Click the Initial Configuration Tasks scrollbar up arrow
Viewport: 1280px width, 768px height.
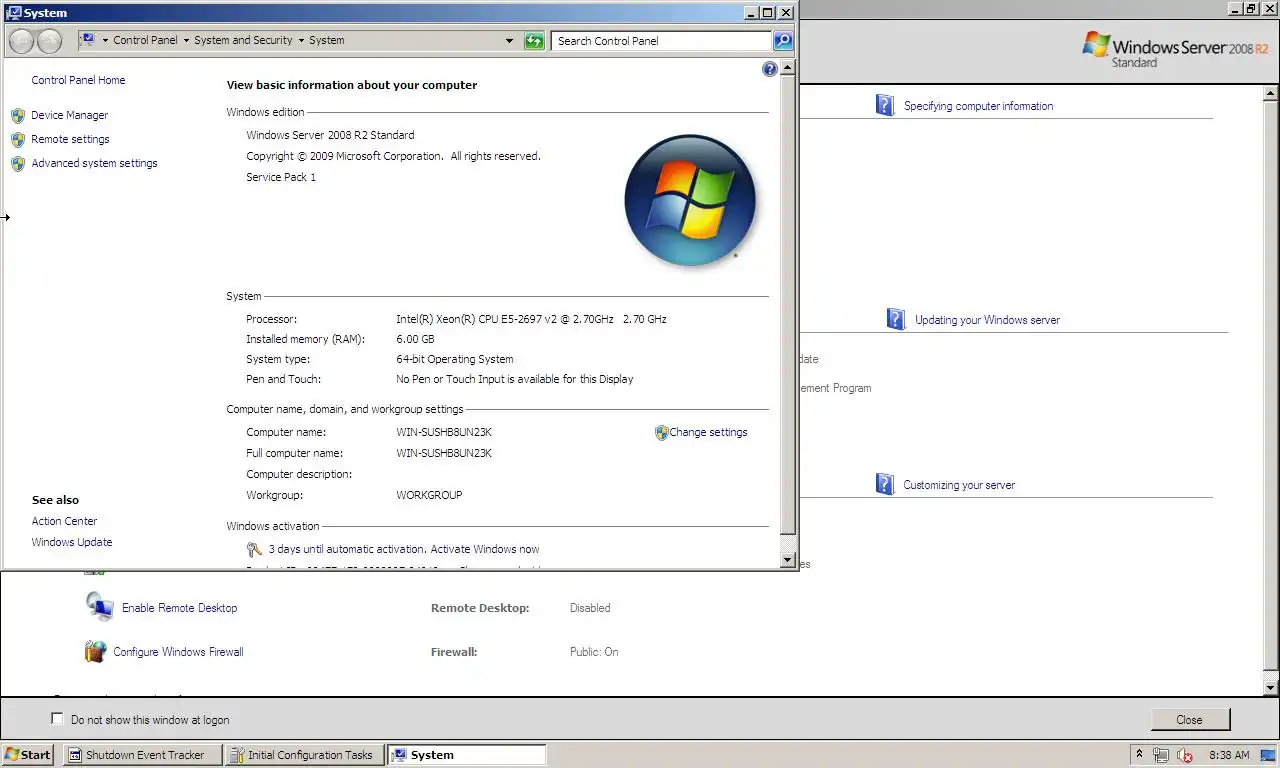[1271, 93]
